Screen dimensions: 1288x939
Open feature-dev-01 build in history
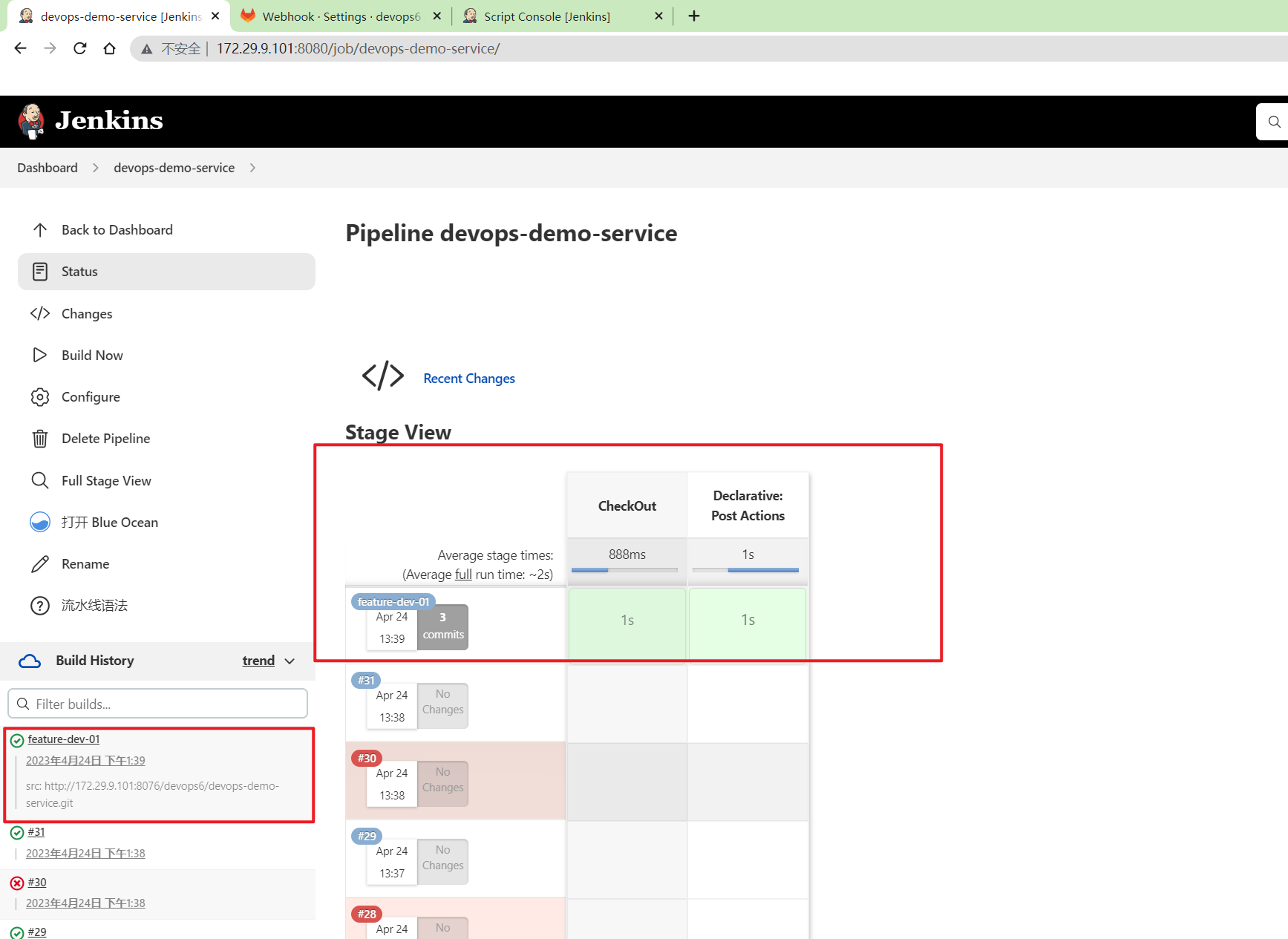pos(64,739)
